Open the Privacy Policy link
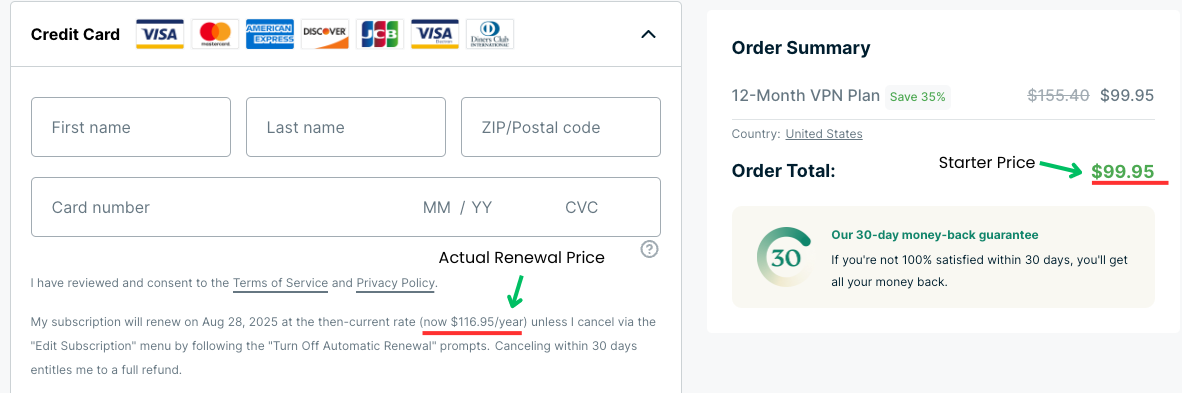 [x=395, y=283]
